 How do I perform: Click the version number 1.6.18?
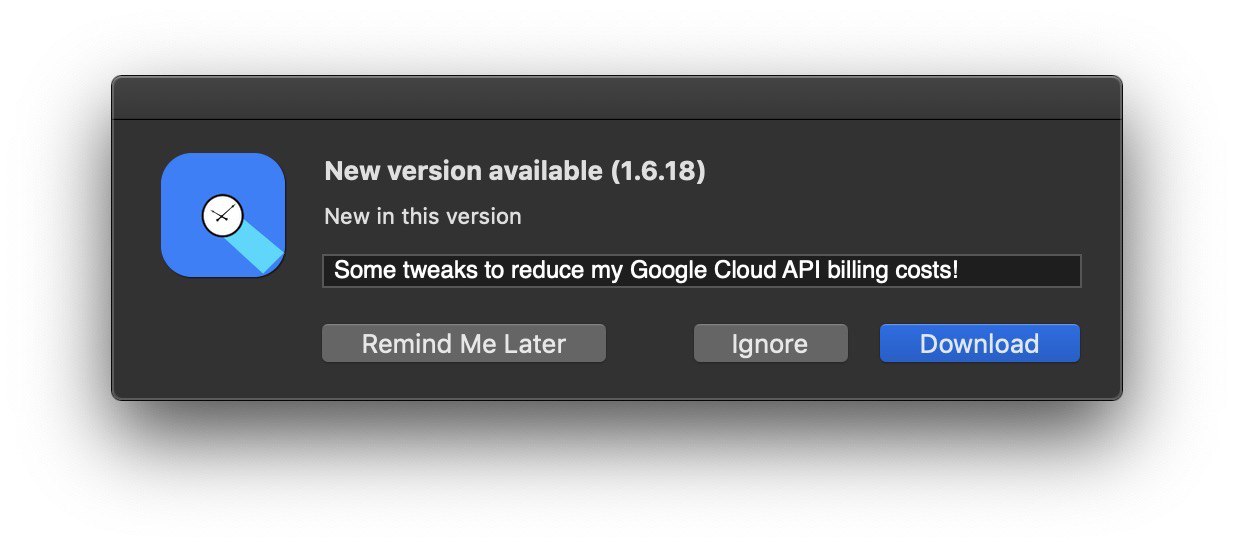click(x=659, y=172)
